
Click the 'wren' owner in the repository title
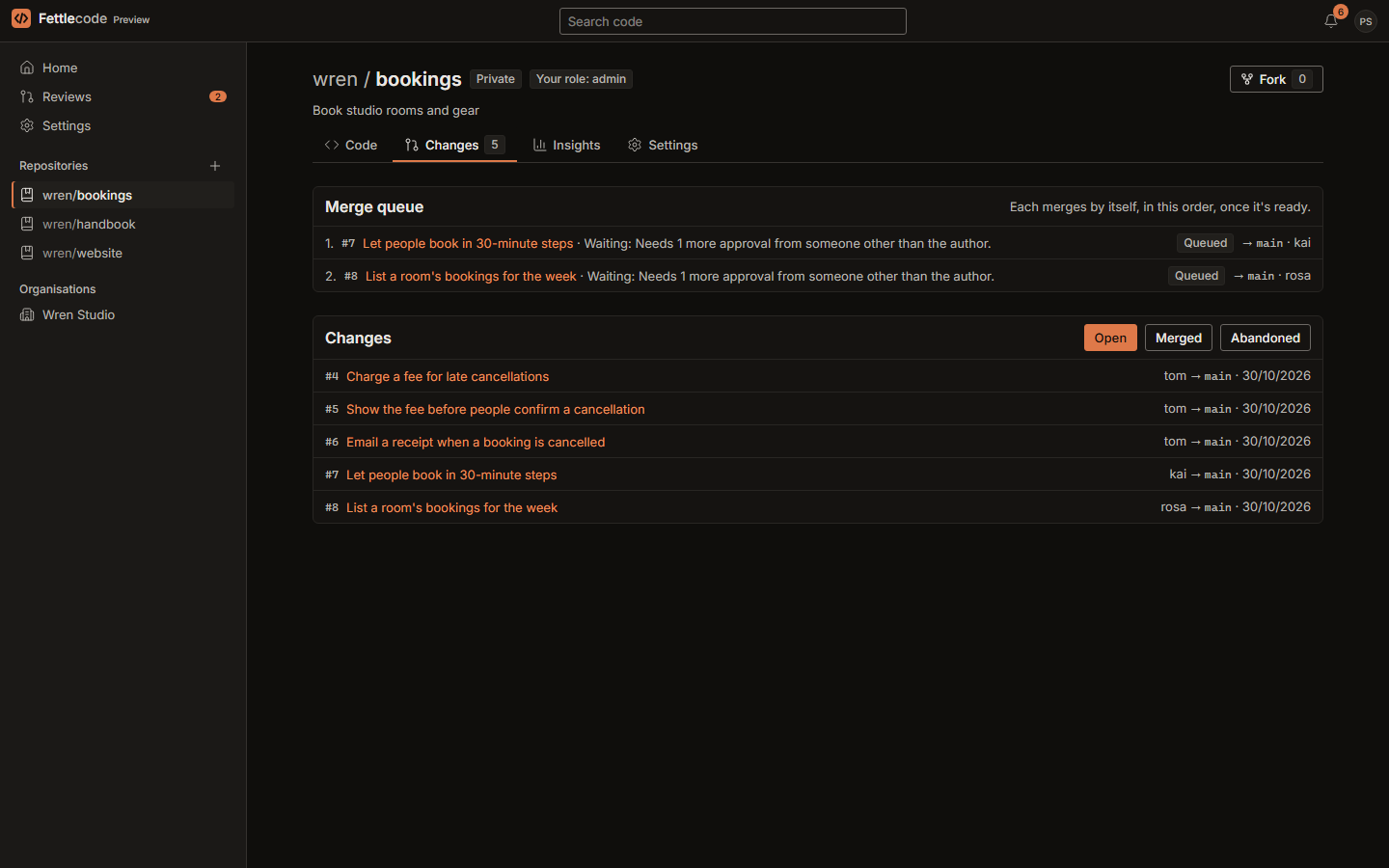pyautogui.click(x=335, y=79)
